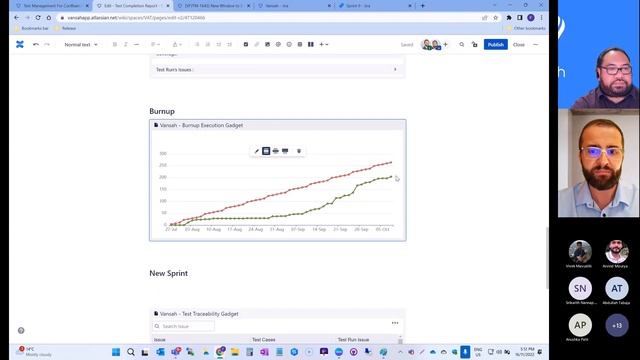
Task: Reload the current page
Action: pyautogui.click(x=38, y=18)
